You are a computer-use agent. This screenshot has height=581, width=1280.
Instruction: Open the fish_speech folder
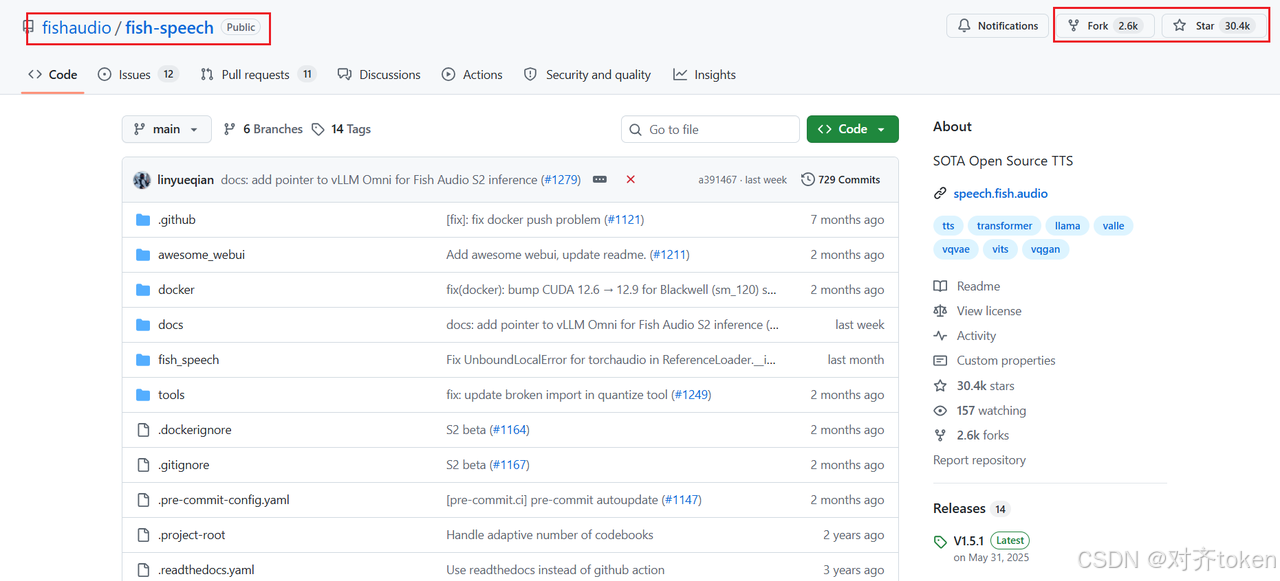point(188,360)
